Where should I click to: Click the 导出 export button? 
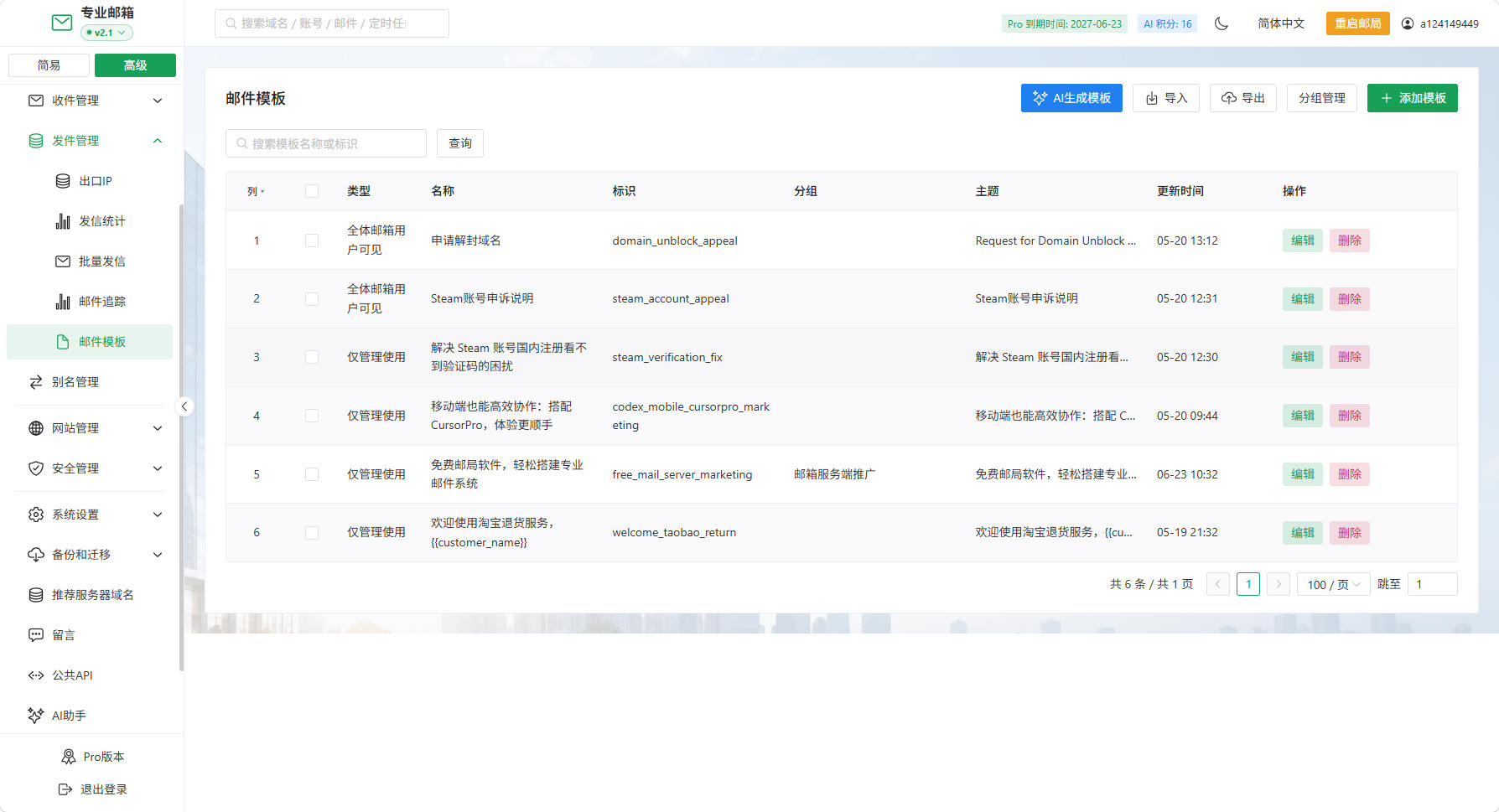pyautogui.click(x=1243, y=98)
